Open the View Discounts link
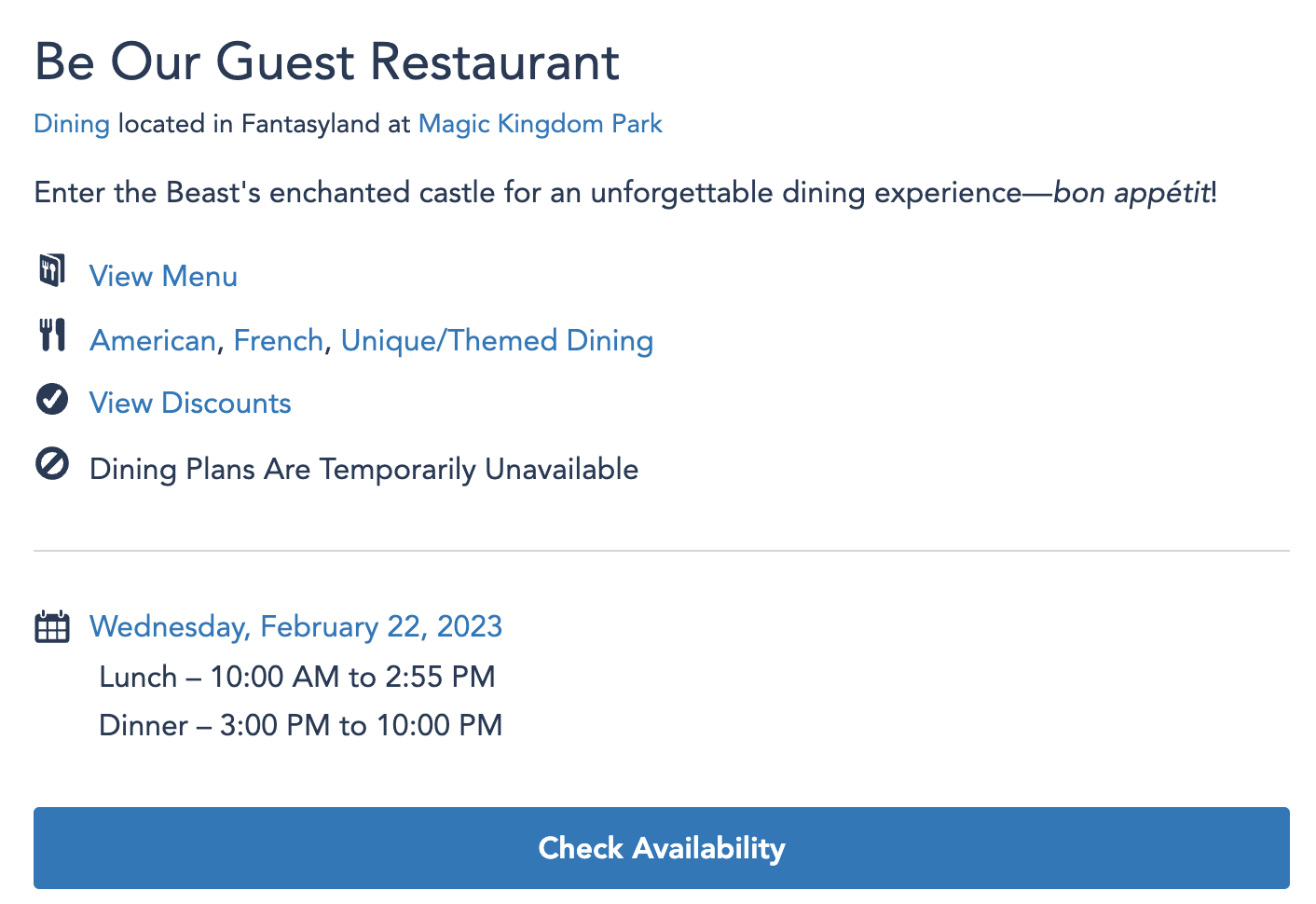This screenshot has width=1316, height=904. click(190, 403)
